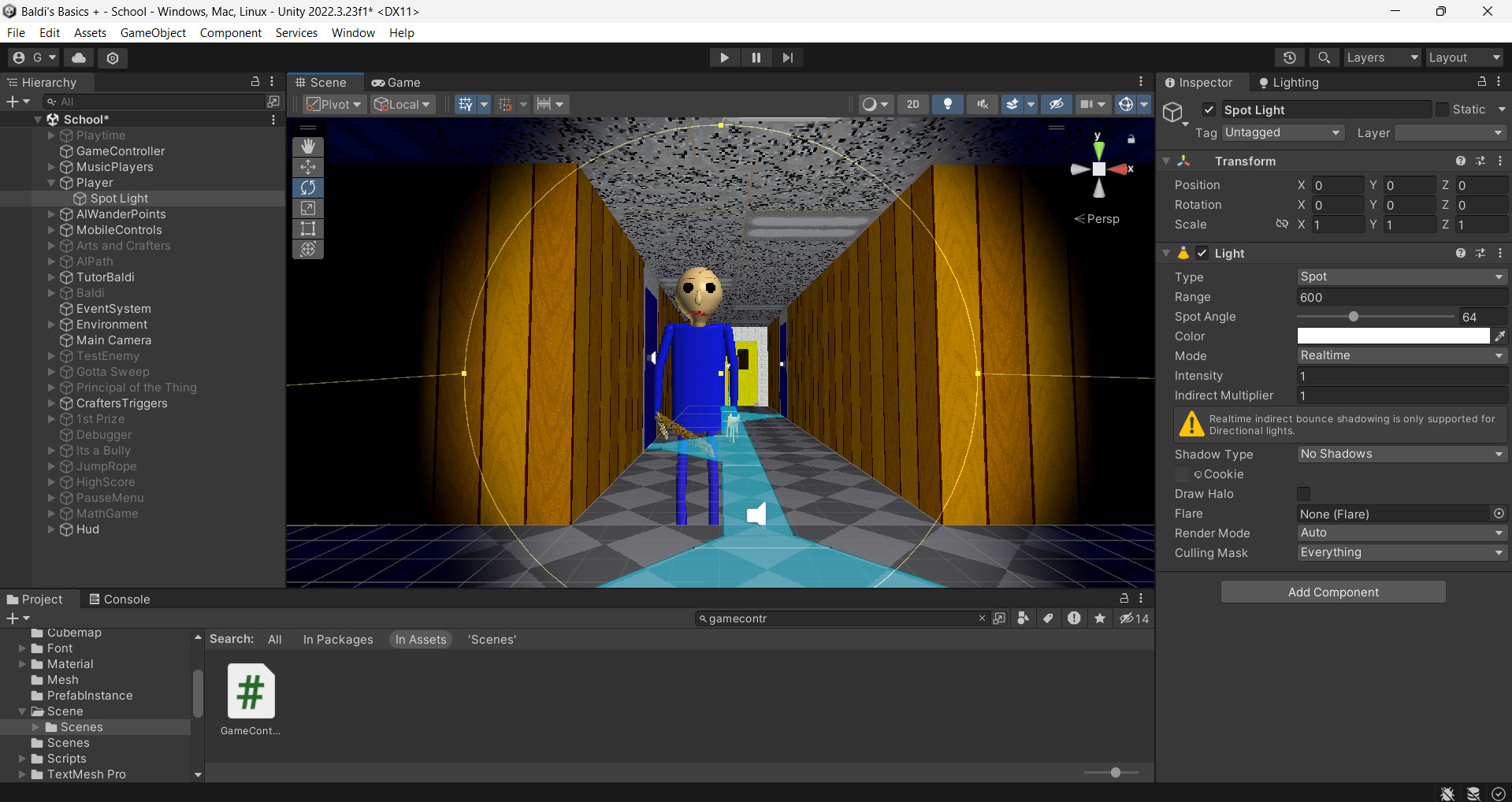Open the gizmos dropdown in Scene toolbar
The width and height of the screenshot is (1512, 802).
(x=1144, y=104)
